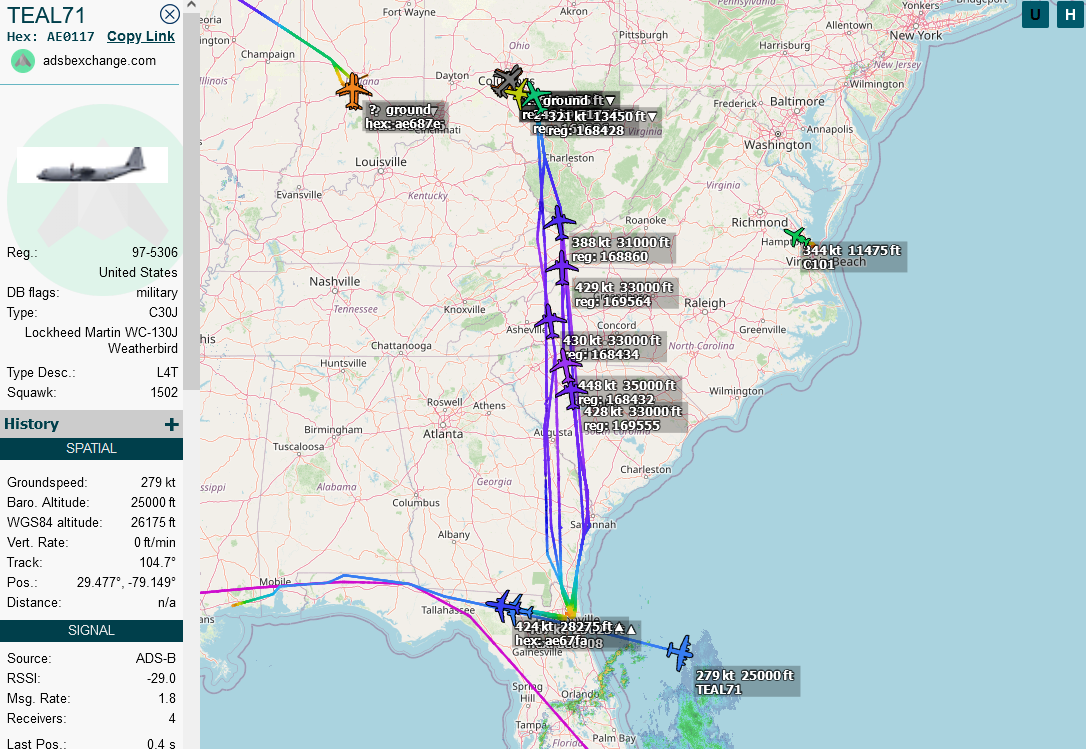Open the adsbexchange.com logo icon
This screenshot has height=749, width=1086.
(23, 61)
